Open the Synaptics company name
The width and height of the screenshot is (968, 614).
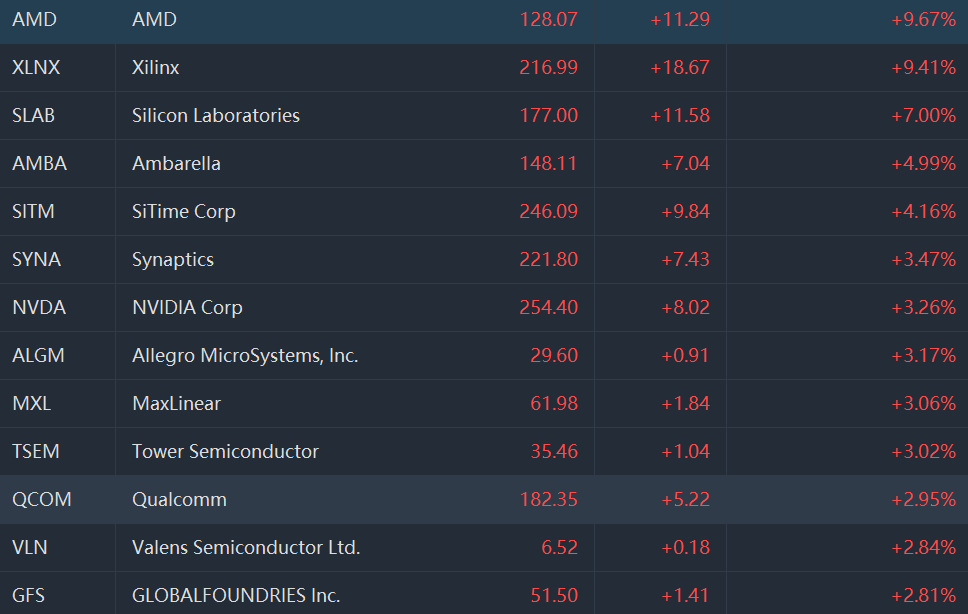click(x=173, y=259)
